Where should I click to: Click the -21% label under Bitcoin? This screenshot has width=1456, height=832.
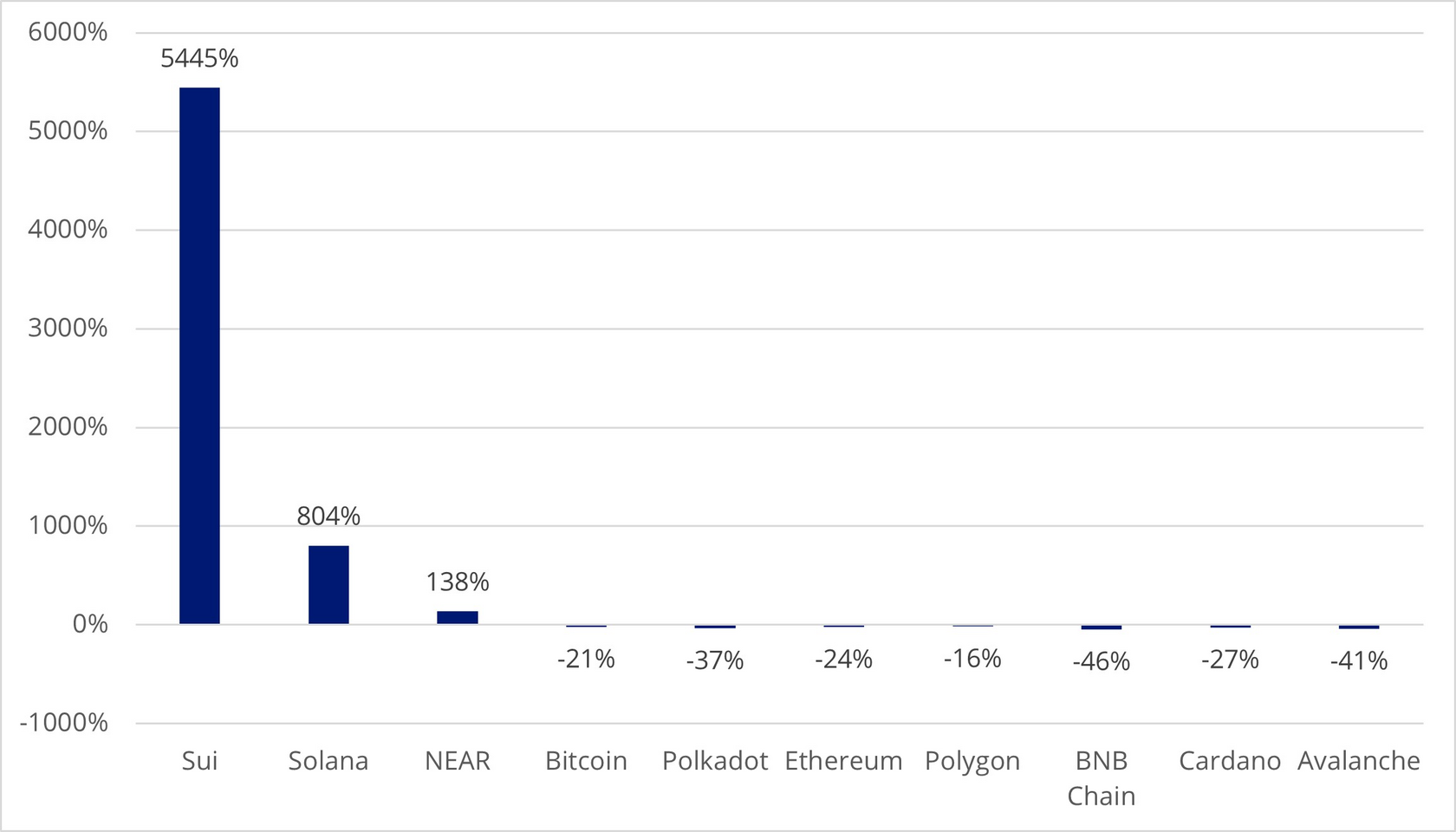tap(586, 660)
